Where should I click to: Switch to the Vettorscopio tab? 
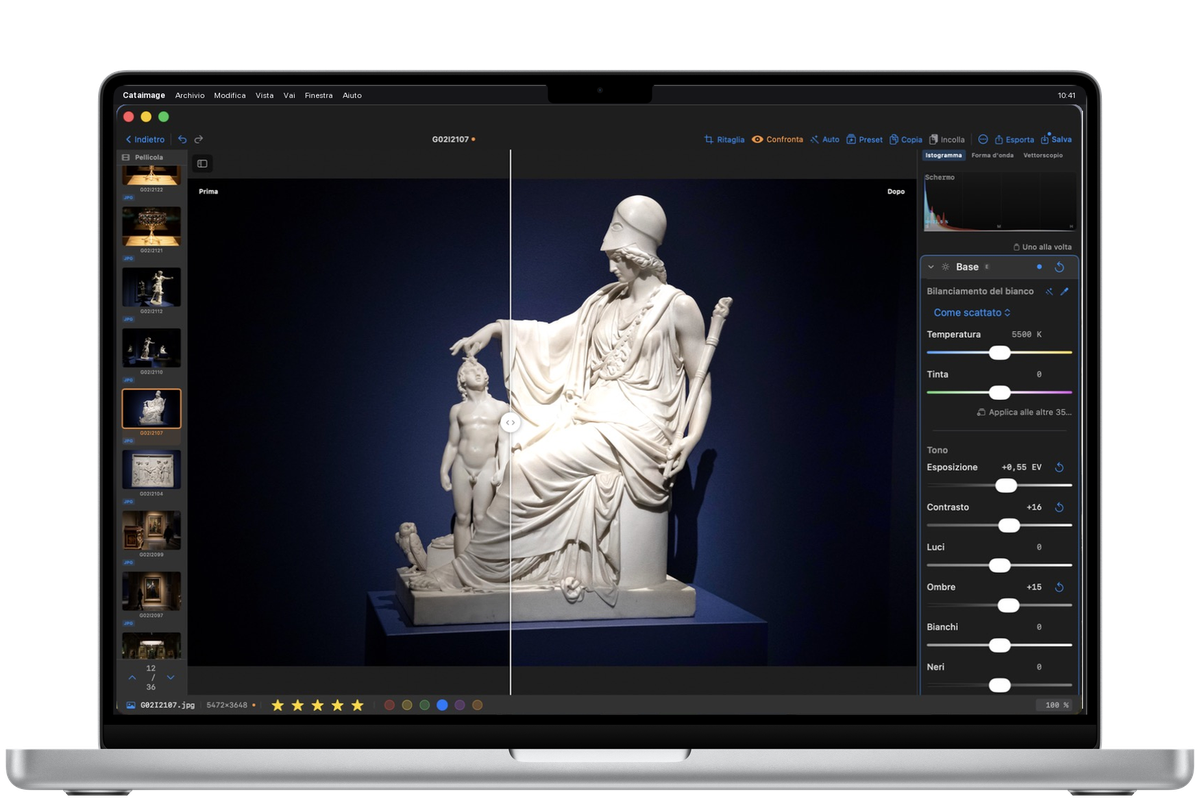(1043, 155)
